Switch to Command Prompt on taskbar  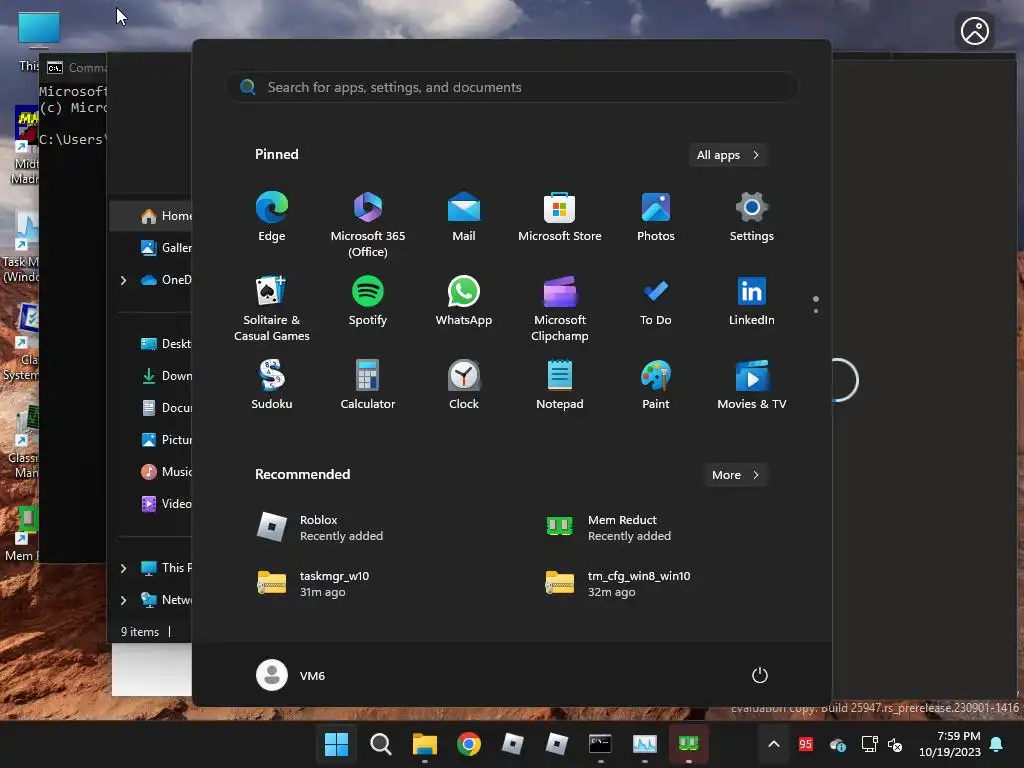coord(600,744)
